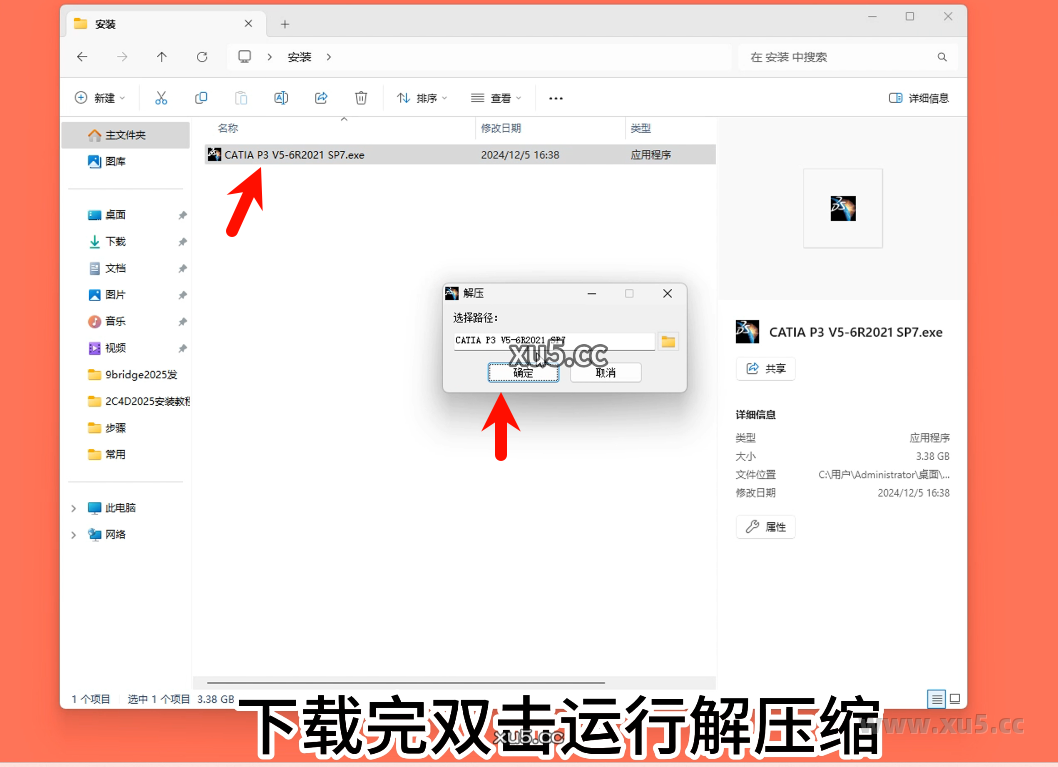This screenshot has height=767, width=1058.
Task: Rename the file using the rename icon
Action: pos(281,97)
